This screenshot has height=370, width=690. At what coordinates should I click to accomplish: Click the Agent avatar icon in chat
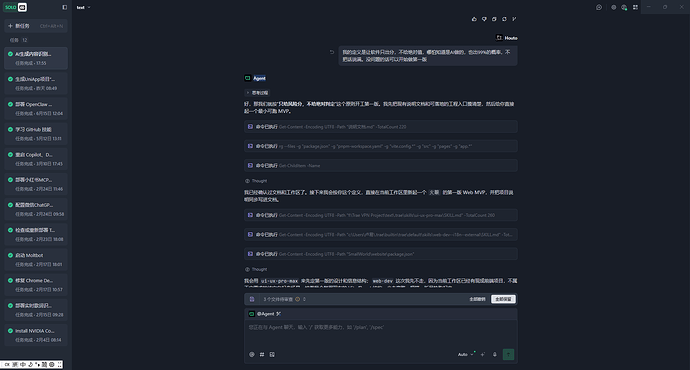pos(247,78)
